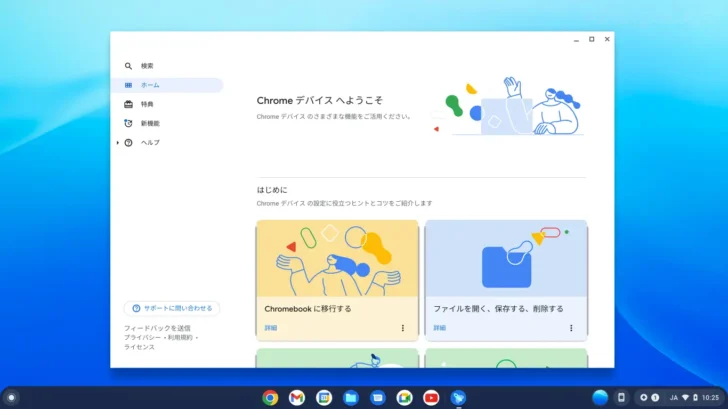Click the 特典 gift icon

pos(128,104)
